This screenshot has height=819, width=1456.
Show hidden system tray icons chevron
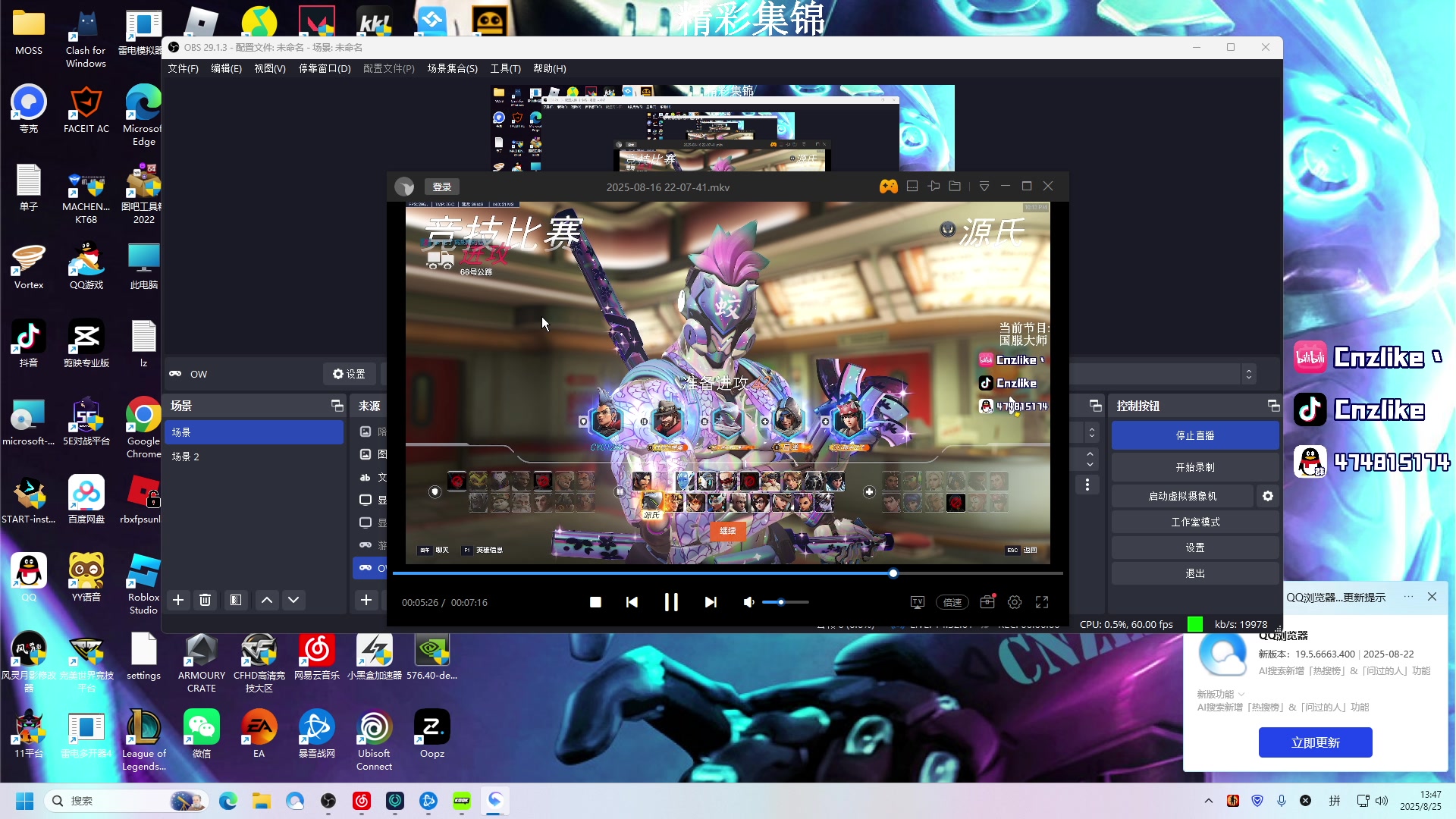coord(1209,801)
